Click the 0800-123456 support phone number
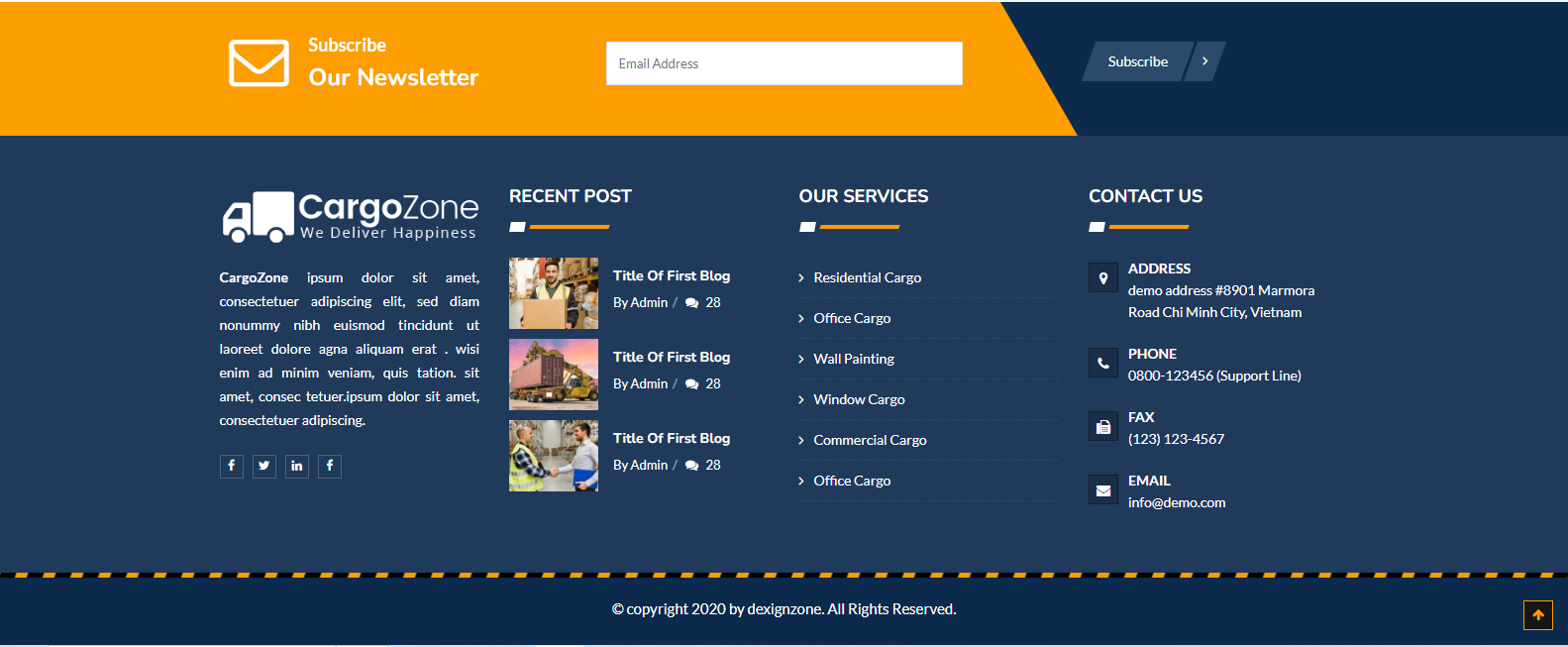This screenshot has width=1568, height=647. coord(1213,376)
